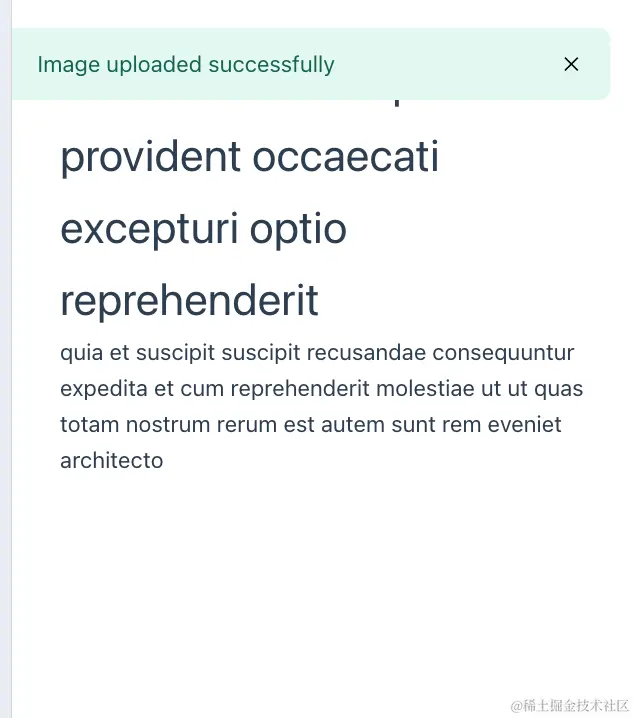The height and width of the screenshot is (718, 634).
Task: Click the final word "architecto"
Action: click(111, 461)
